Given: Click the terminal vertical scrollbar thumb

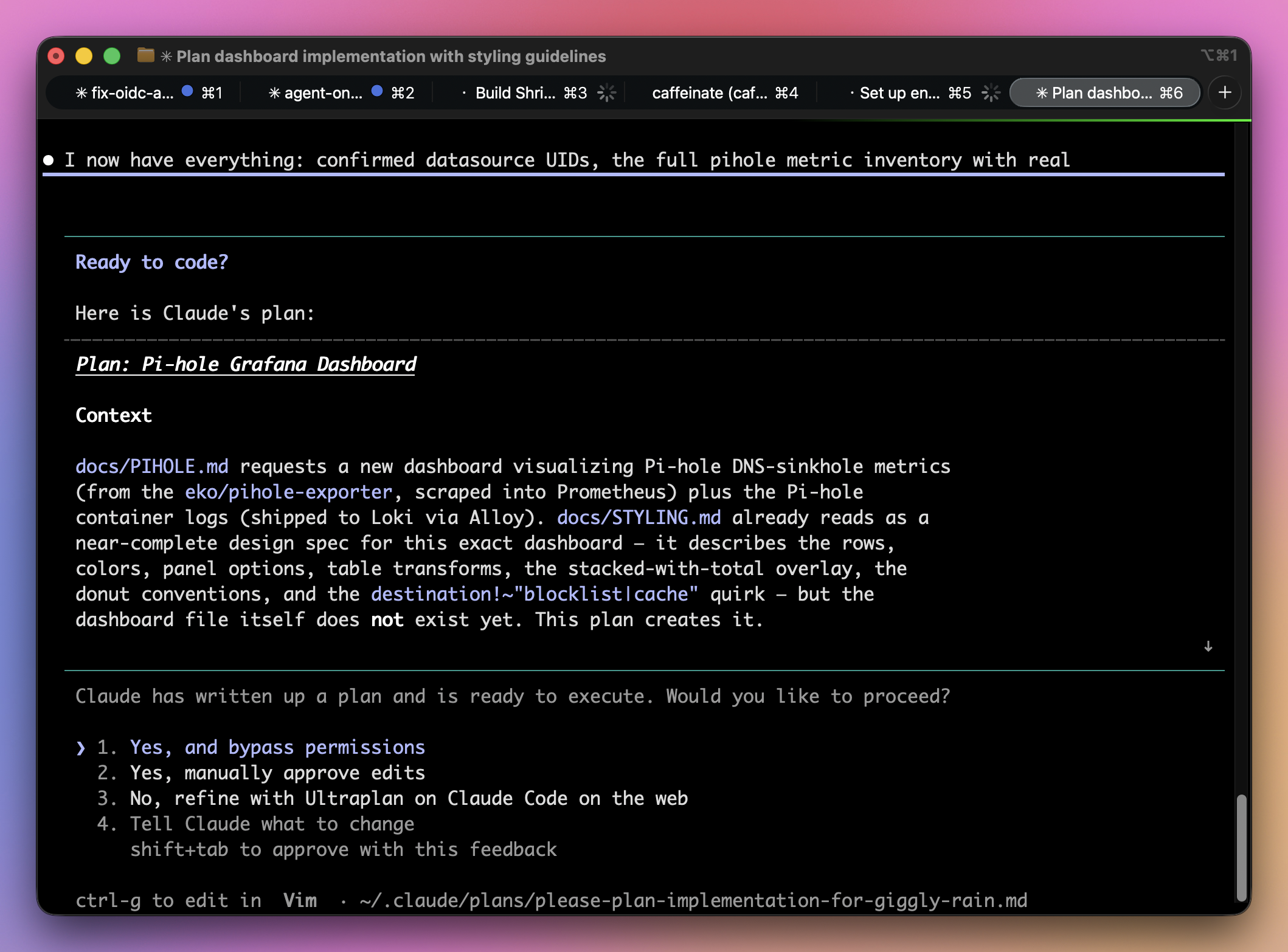Looking at the screenshot, I should coord(1241,848).
